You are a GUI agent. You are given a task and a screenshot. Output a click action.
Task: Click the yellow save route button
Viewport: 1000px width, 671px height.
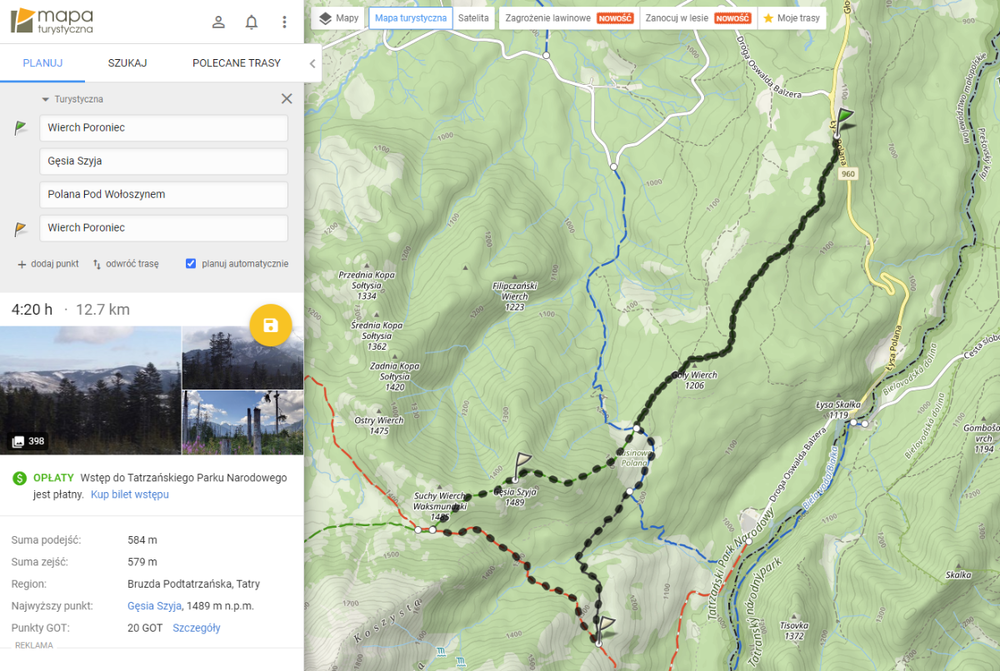click(270, 325)
